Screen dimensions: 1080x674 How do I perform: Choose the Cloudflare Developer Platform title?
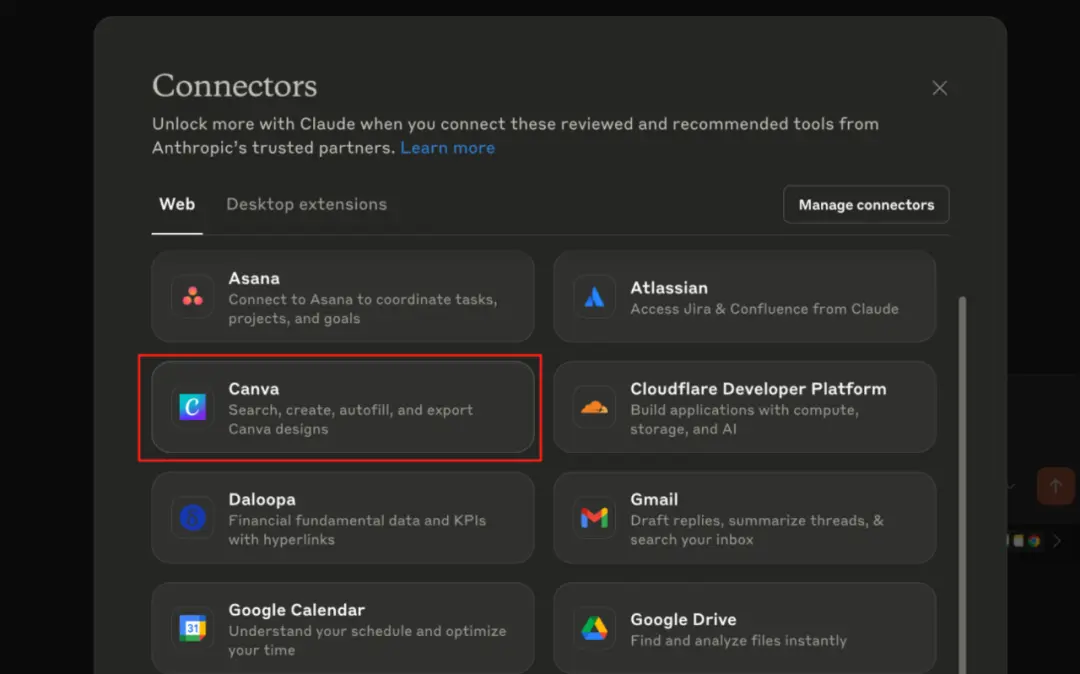pos(758,389)
